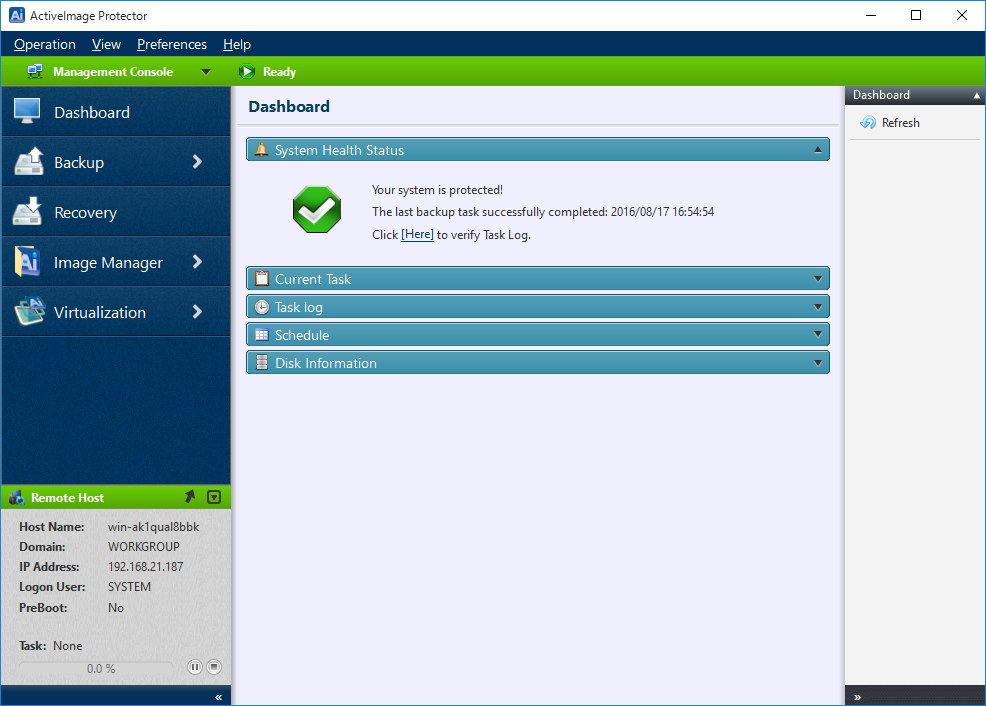
Task: Open the Operation menu
Action: tap(45, 44)
